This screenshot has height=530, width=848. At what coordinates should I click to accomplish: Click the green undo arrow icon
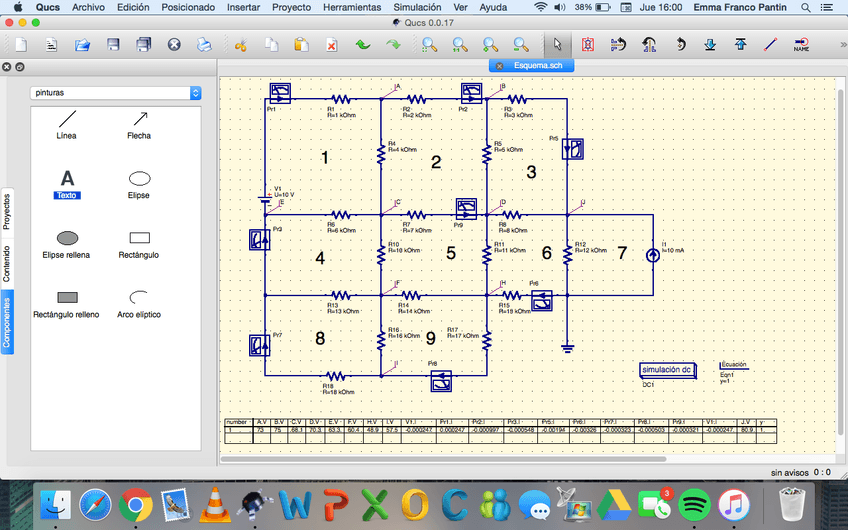[362, 45]
